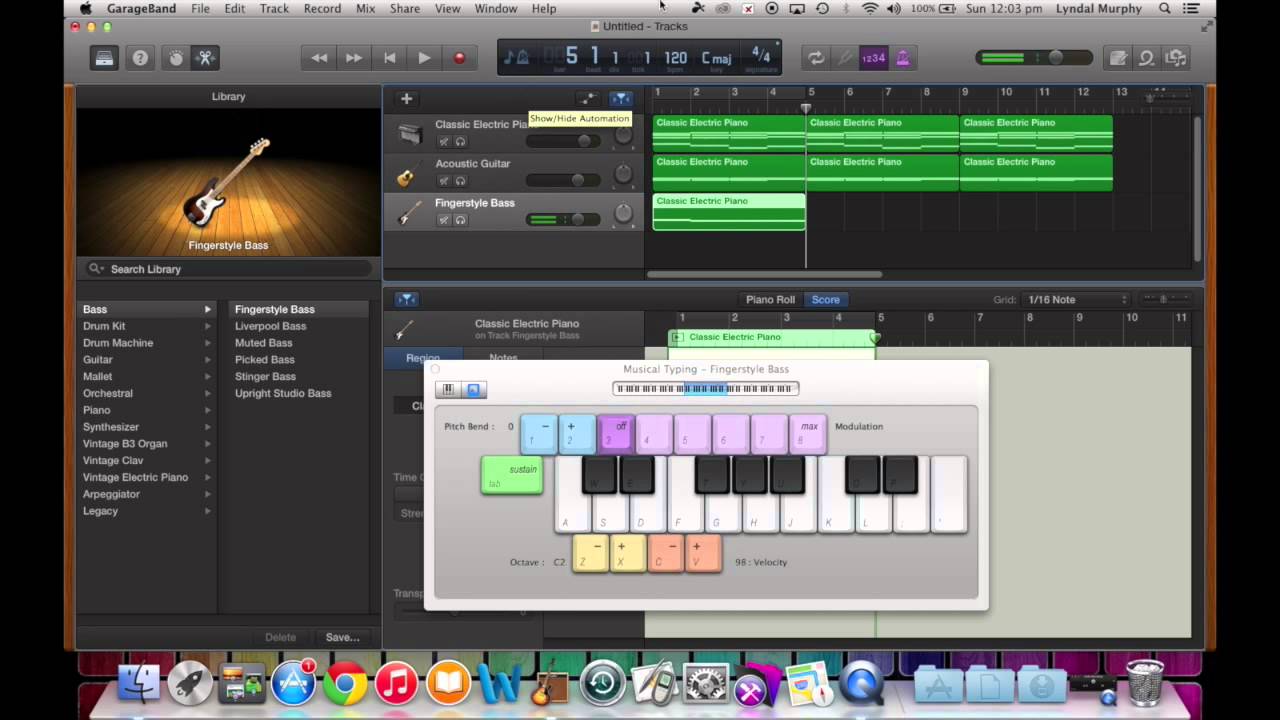
Task: Toggle the purple metronome button
Action: pyautogui.click(x=903, y=58)
